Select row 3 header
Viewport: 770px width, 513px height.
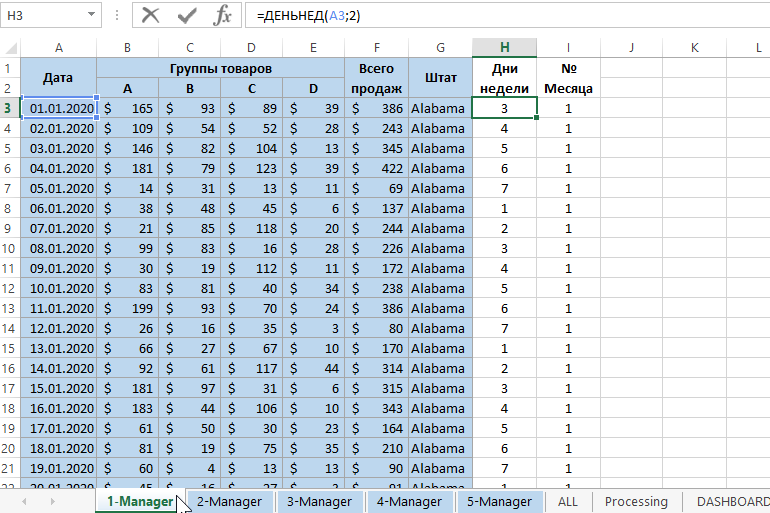pos(9,108)
